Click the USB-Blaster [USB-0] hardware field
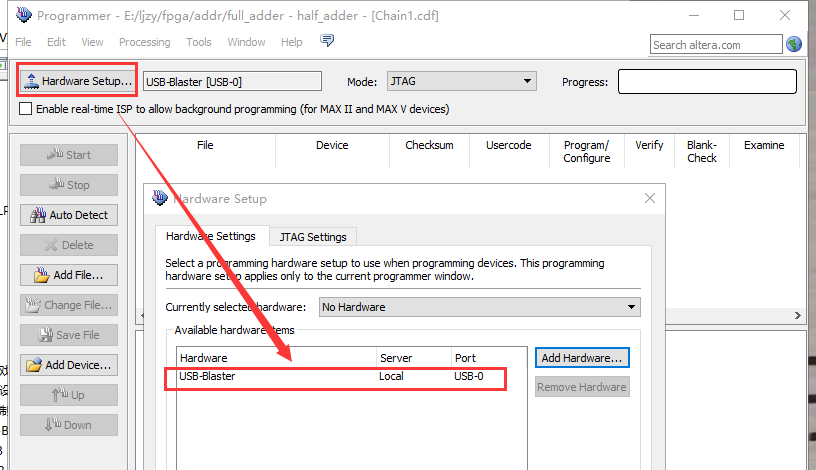 point(232,82)
